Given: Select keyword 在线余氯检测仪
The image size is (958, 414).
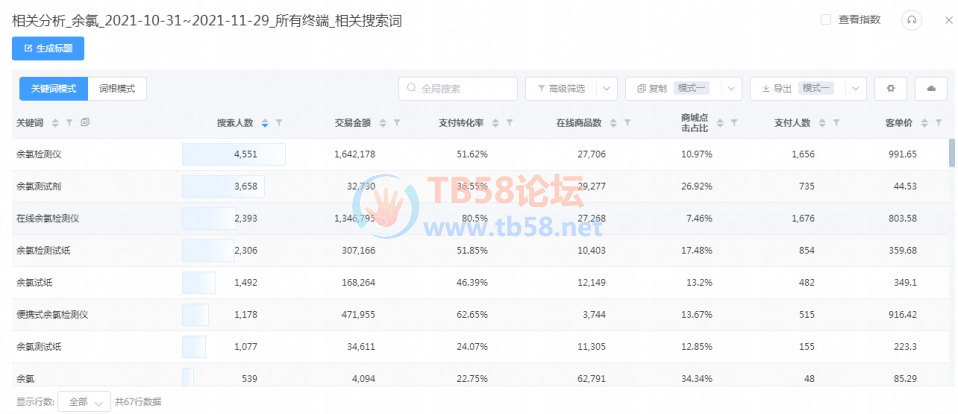Looking at the screenshot, I should pos(47,218).
